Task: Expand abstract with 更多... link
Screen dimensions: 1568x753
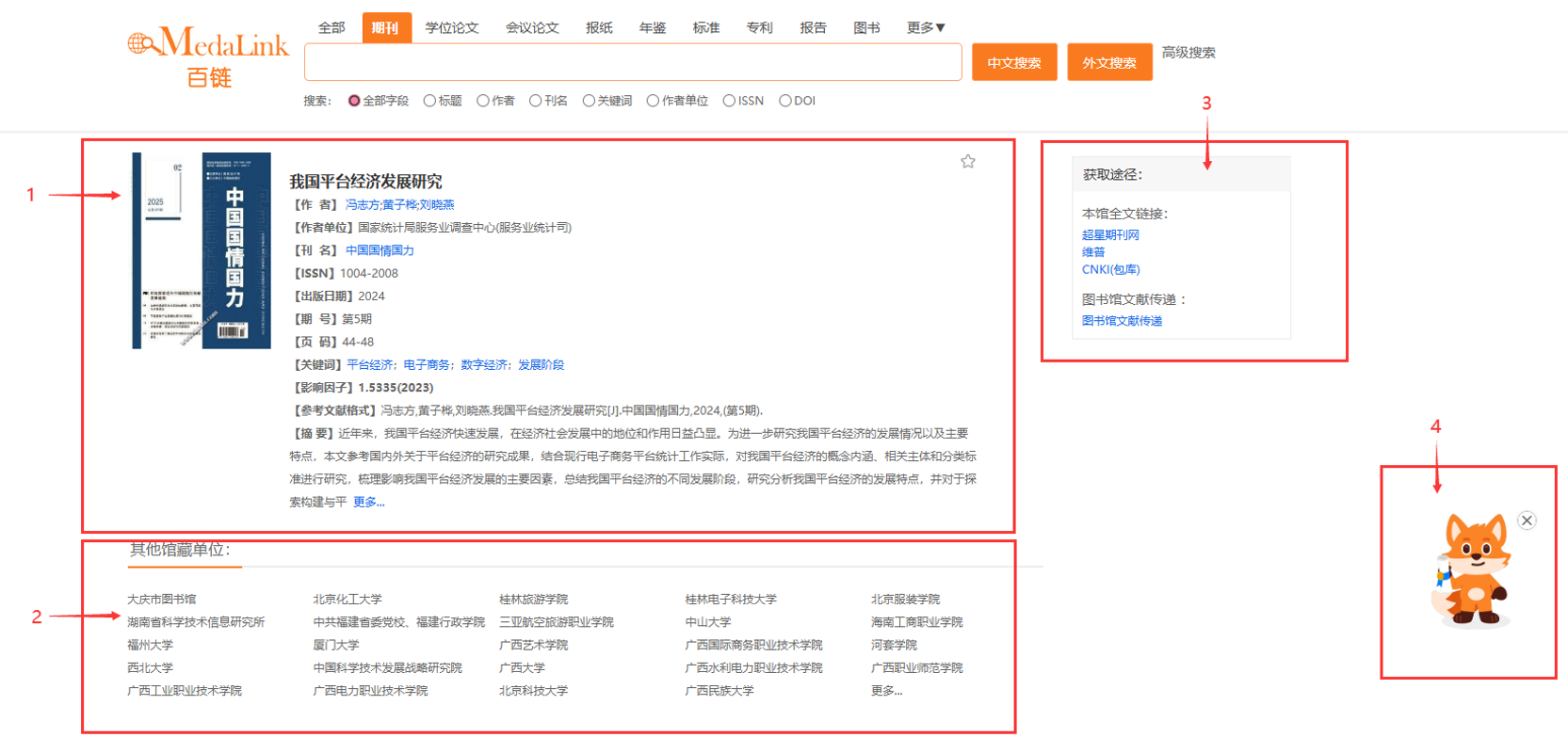Action: [369, 503]
